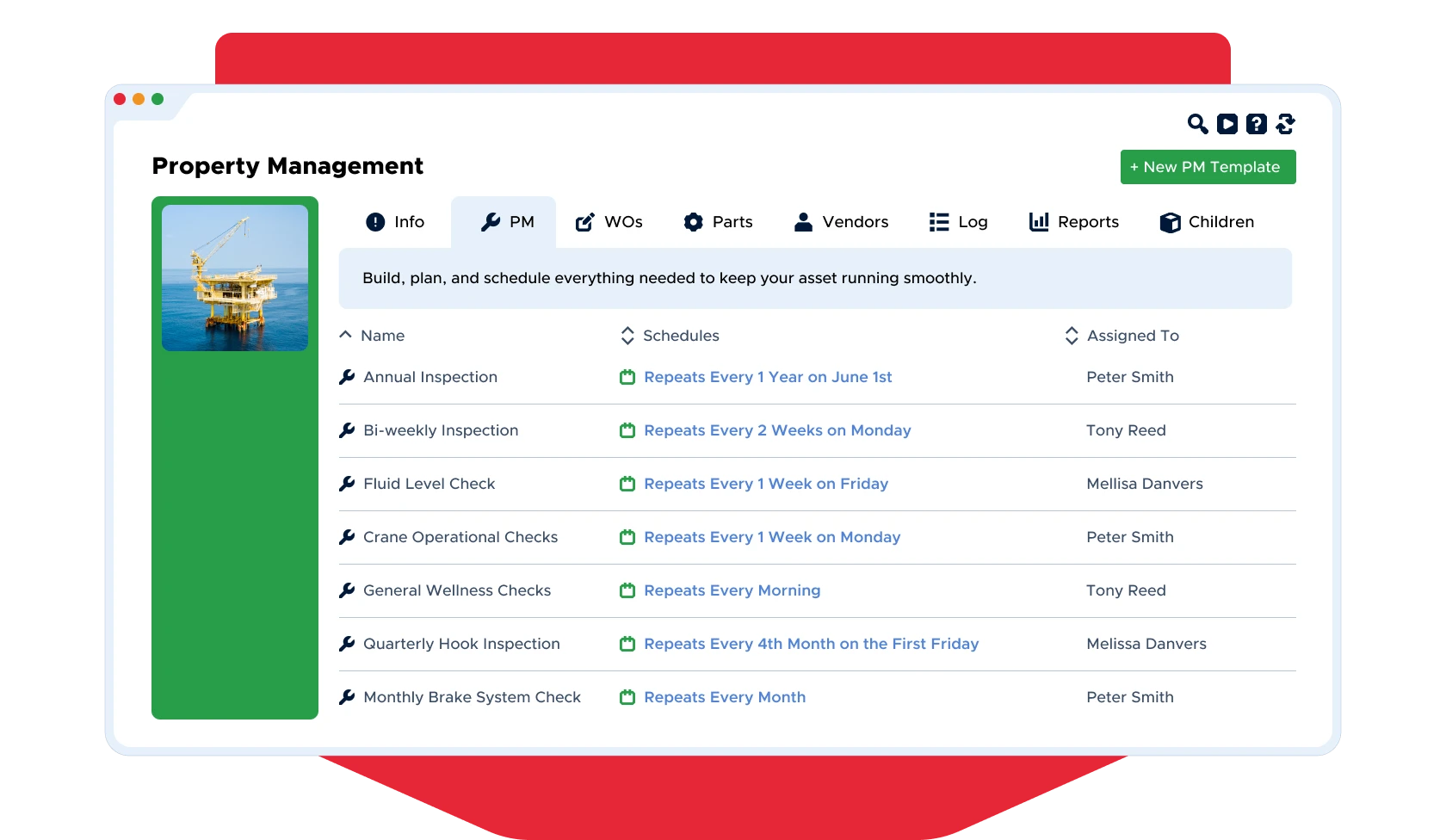Click the refresh sync icon

1286,124
